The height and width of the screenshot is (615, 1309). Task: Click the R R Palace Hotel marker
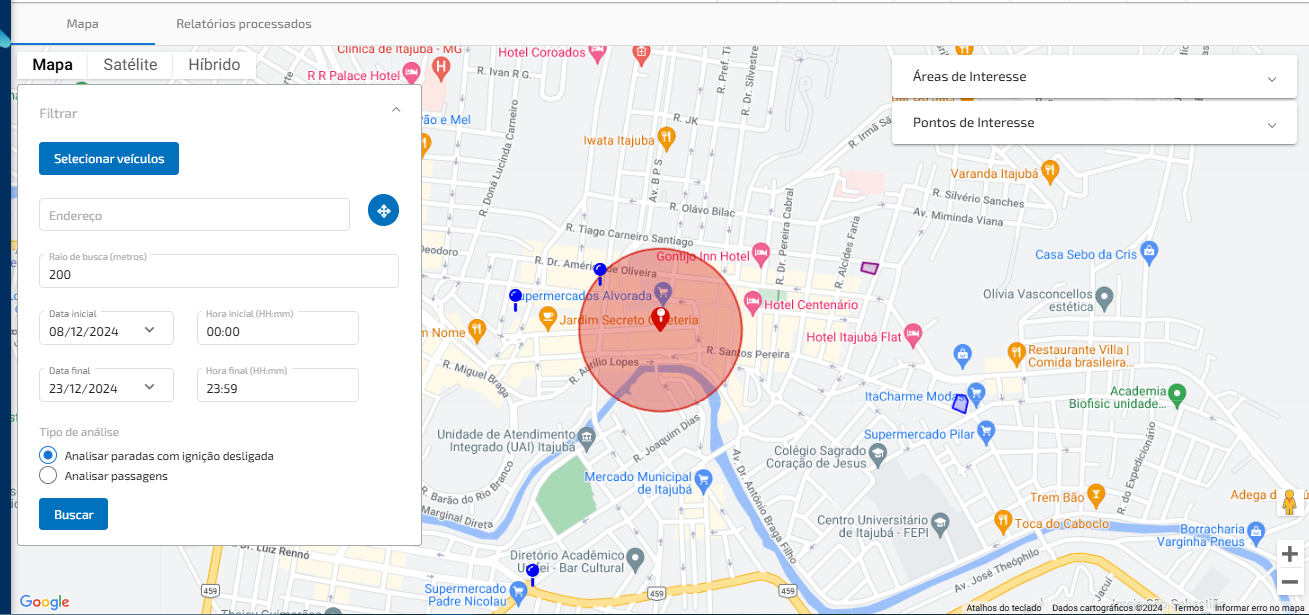(410, 75)
